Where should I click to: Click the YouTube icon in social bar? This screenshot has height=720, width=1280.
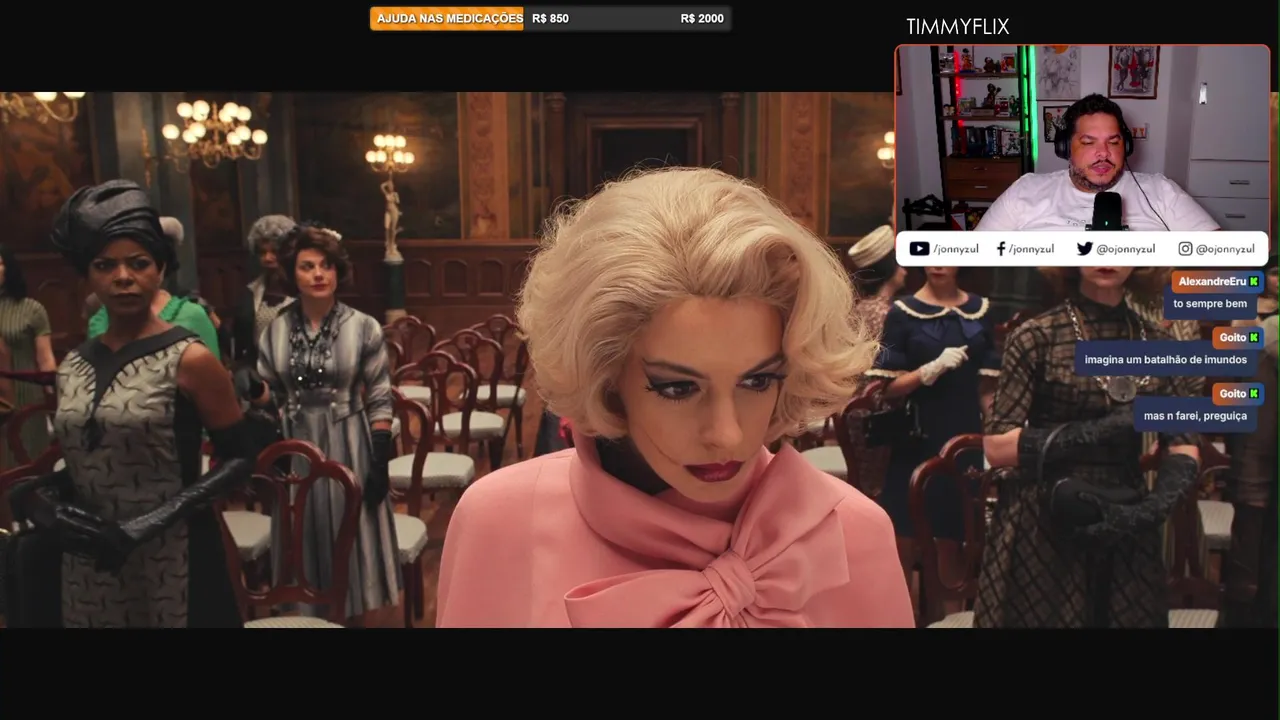tap(919, 249)
